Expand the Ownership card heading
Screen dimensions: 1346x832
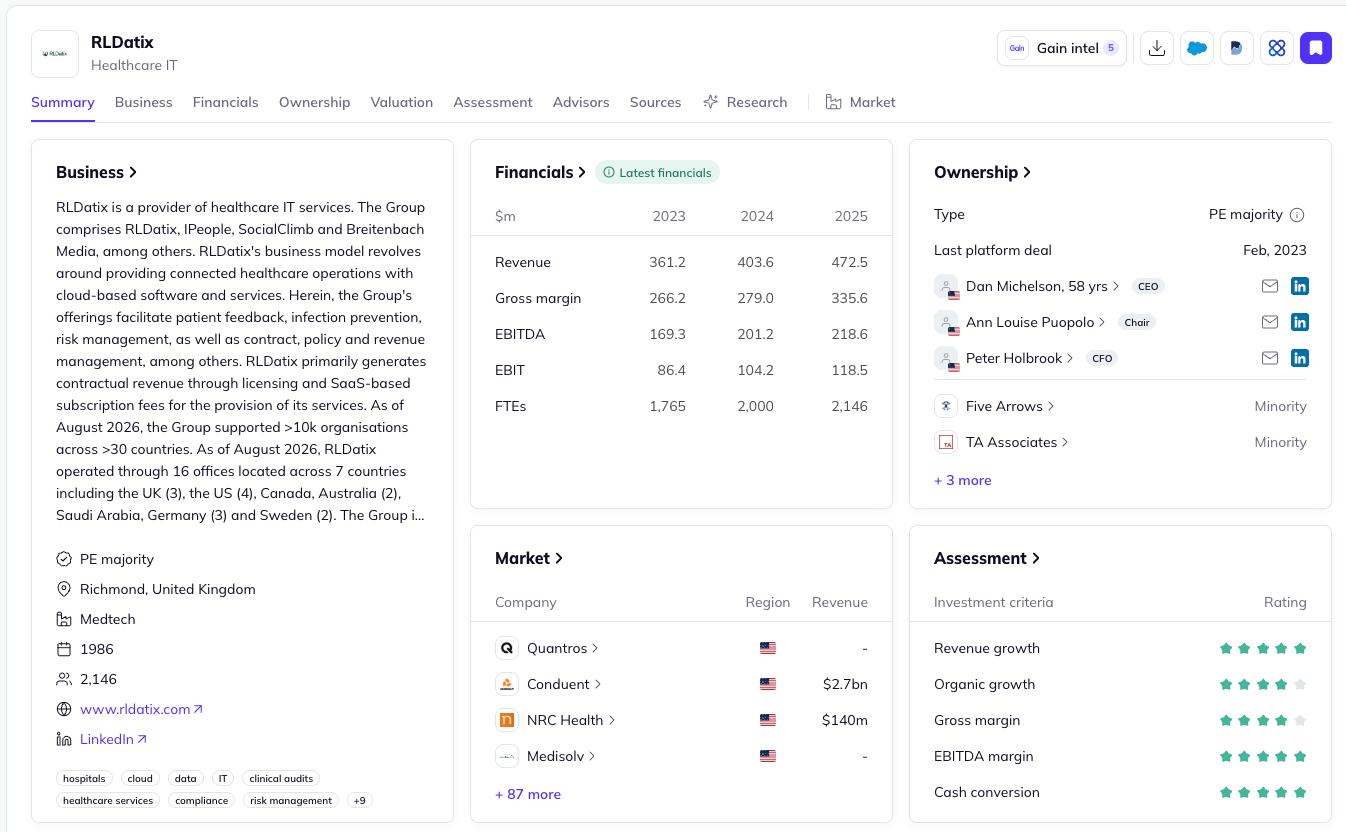(982, 172)
